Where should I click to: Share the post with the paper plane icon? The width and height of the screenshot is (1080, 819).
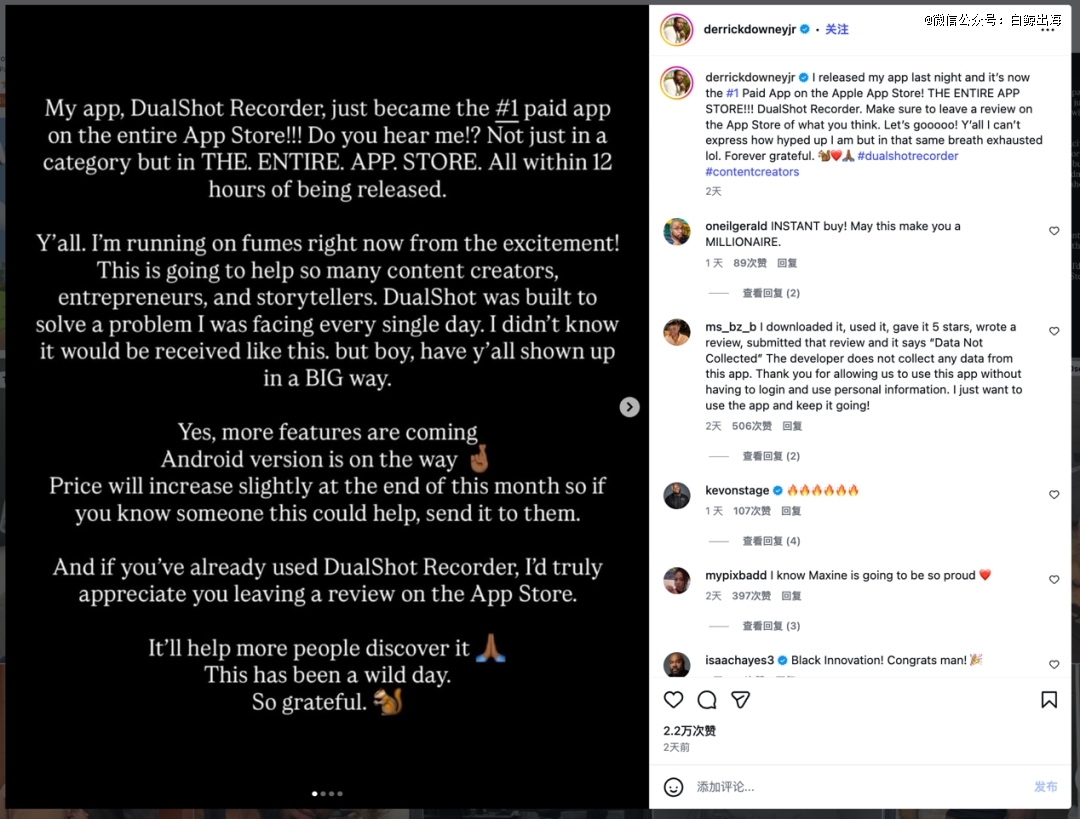click(x=740, y=700)
